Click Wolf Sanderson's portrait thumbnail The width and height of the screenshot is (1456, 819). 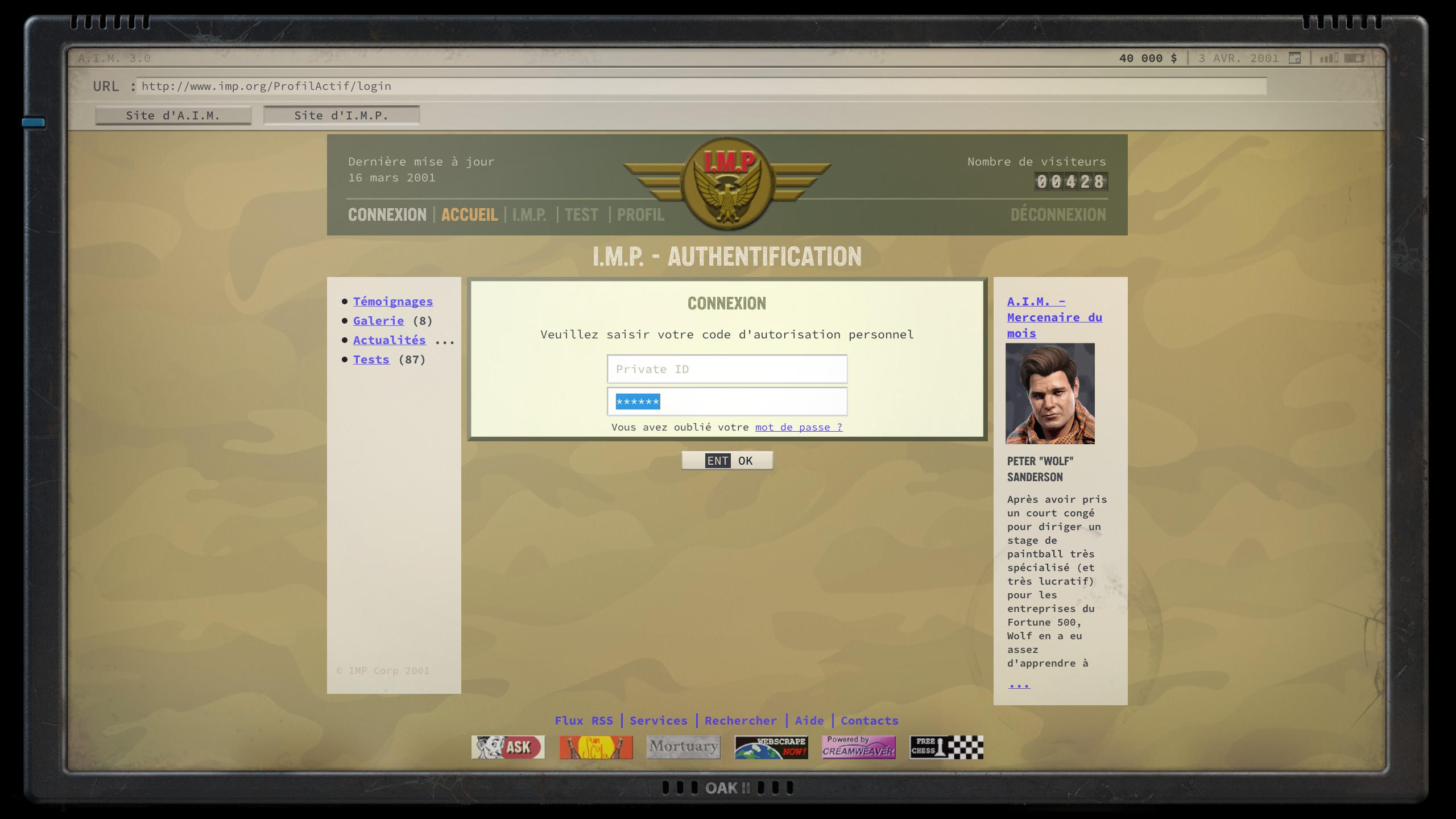(1050, 394)
